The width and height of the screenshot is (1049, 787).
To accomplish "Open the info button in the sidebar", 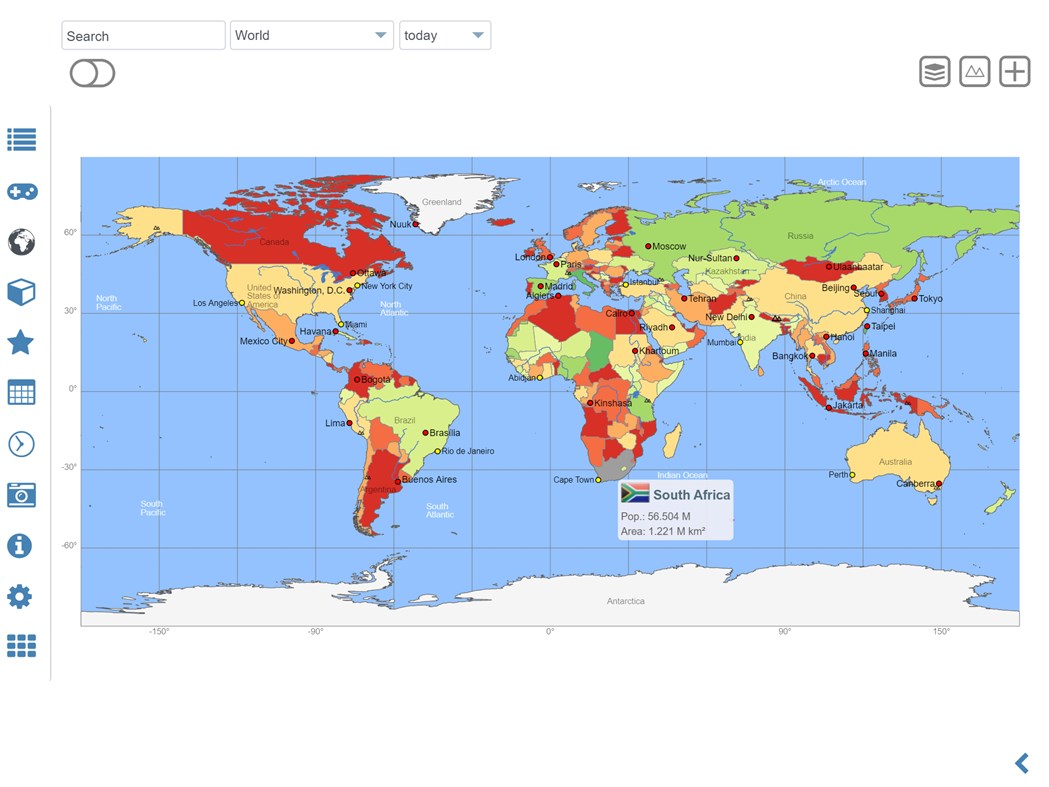I will [x=22, y=546].
